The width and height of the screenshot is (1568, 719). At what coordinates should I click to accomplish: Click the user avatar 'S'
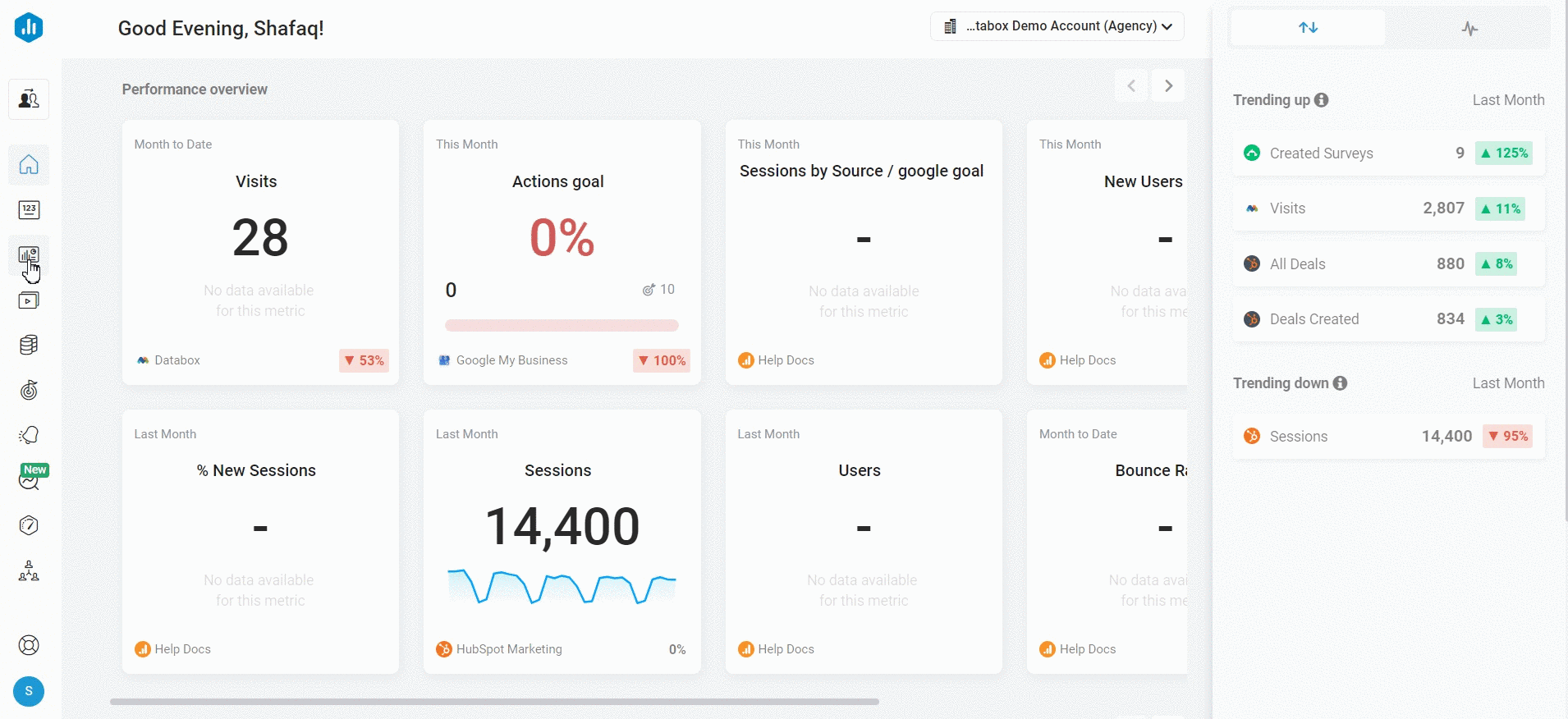(x=29, y=691)
